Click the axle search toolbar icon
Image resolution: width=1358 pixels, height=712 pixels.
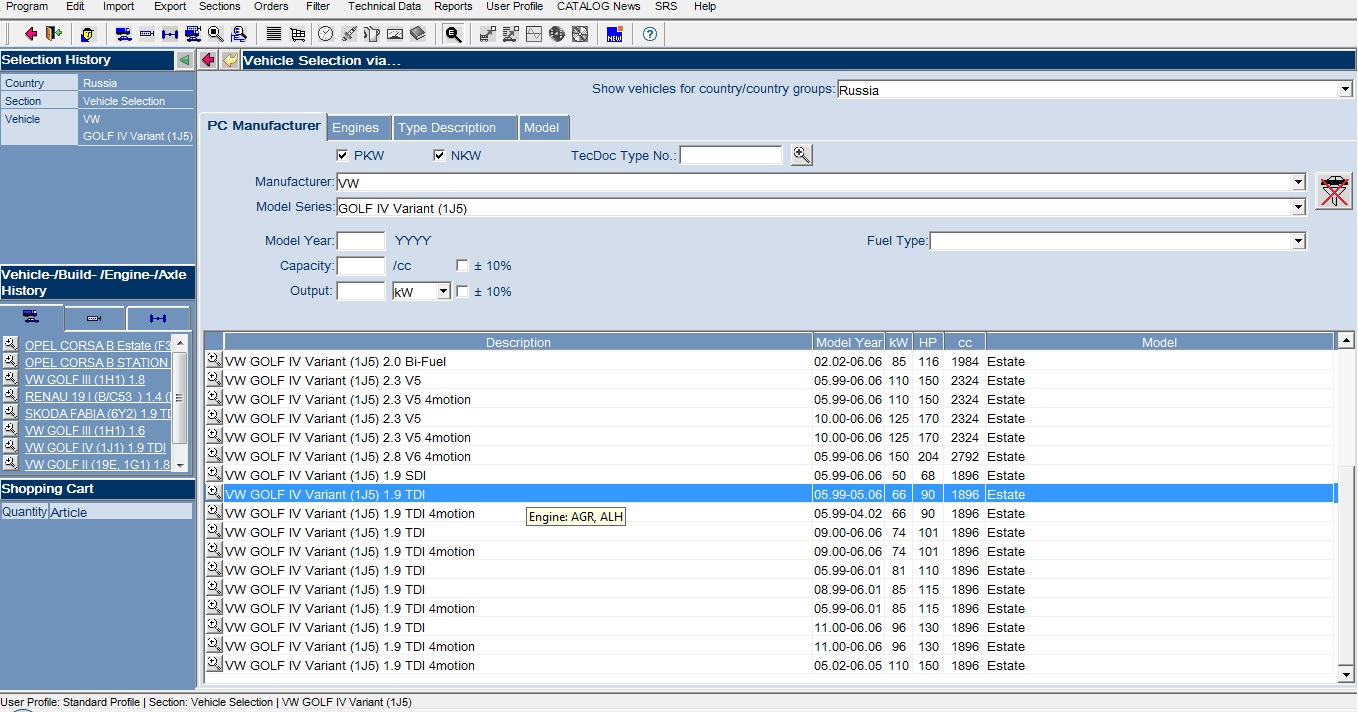click(170, 34)
